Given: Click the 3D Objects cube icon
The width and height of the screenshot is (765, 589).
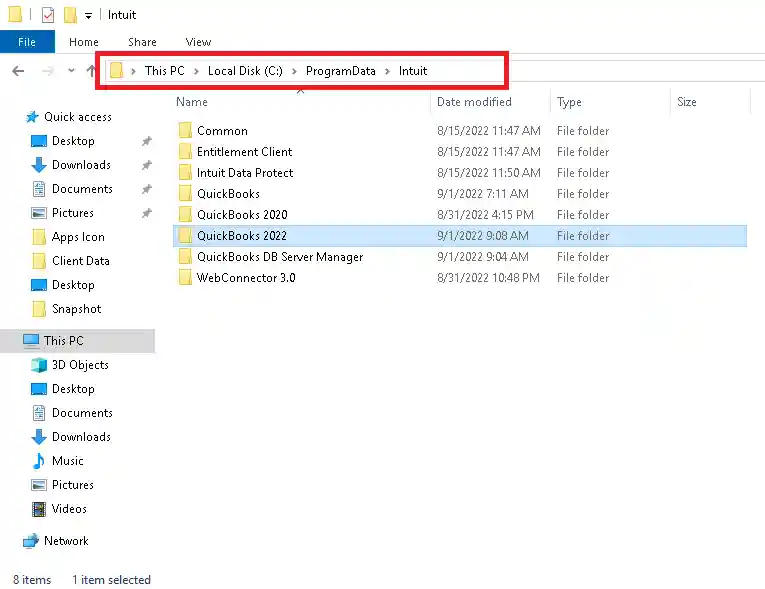Looking at the screenshot, I should 39,365.
